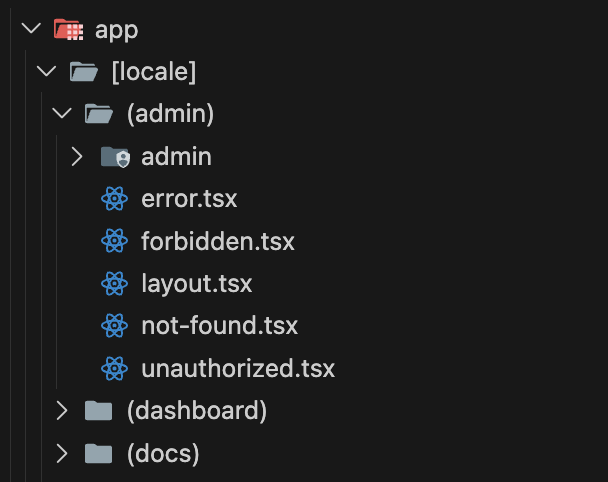The height and width of the screenshot is (482, 608).
Task: Click the React icon beside forbidden.tsx
Action: click(115, 241)
